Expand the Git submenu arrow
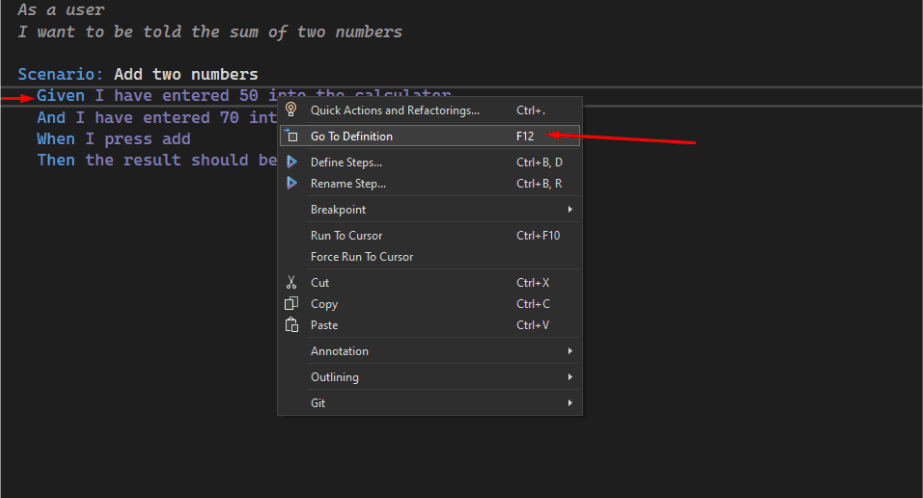This screenshot has width=923, height=498. click(x=570, y=403)
